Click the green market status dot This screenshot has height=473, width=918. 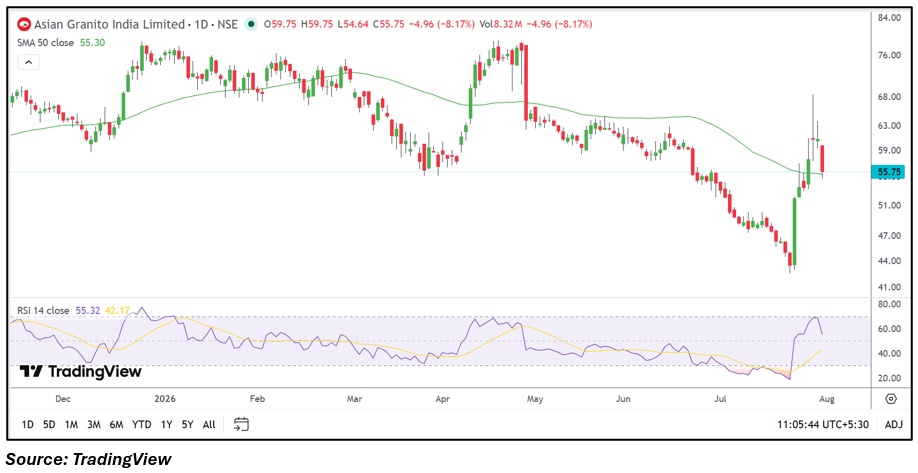coord(251,25)
